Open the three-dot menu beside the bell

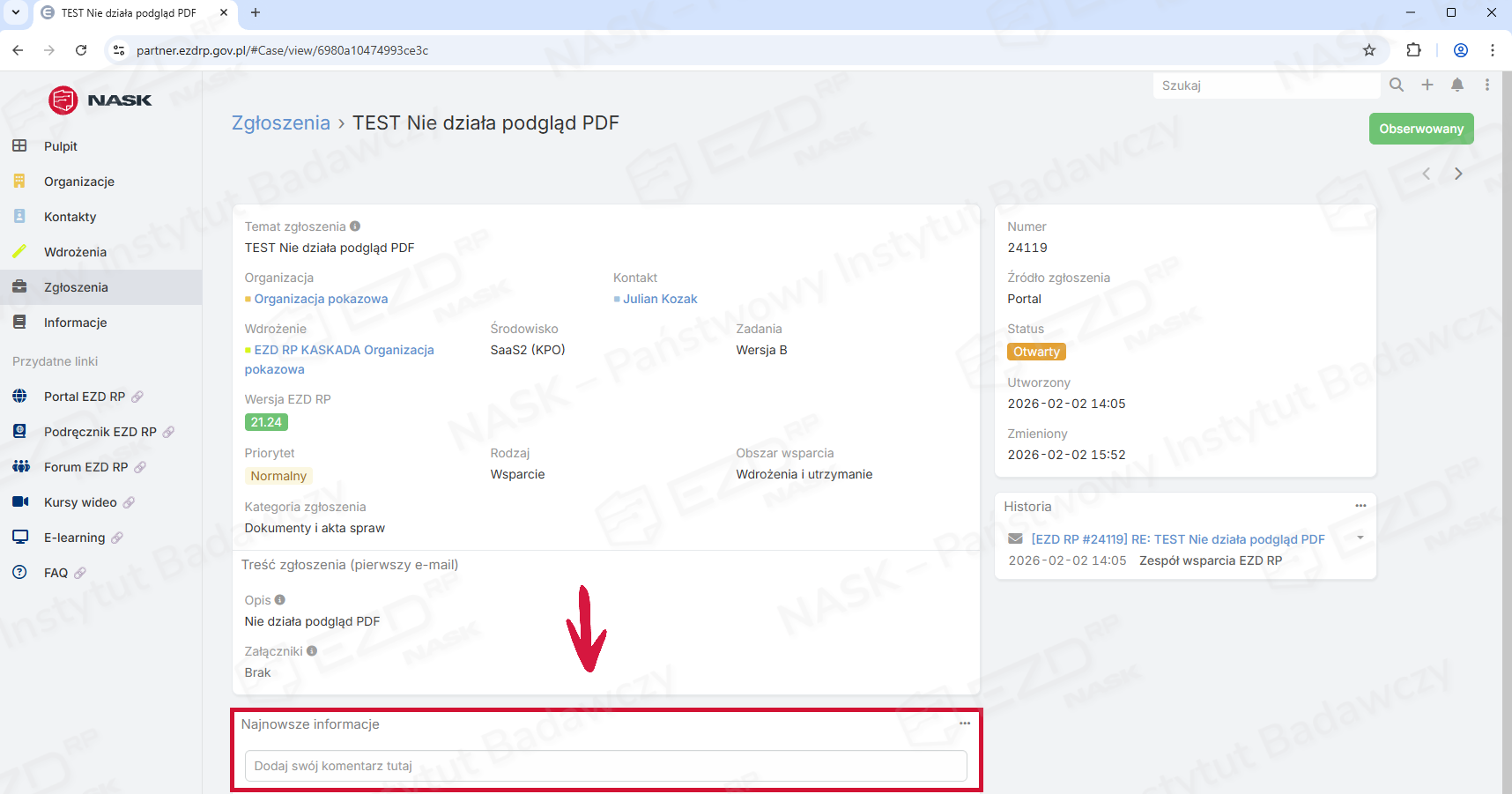click(x=1487, y=85)
